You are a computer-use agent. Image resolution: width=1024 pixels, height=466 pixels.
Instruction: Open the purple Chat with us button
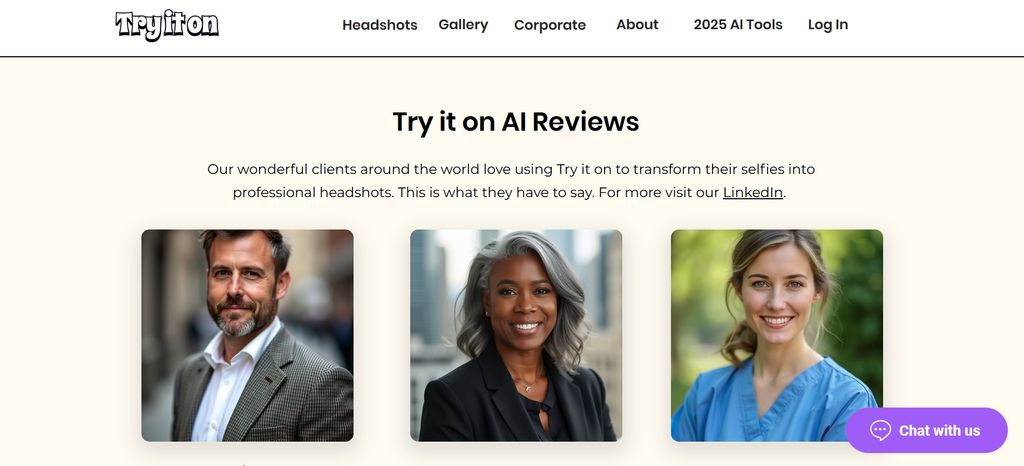(927, 430)
